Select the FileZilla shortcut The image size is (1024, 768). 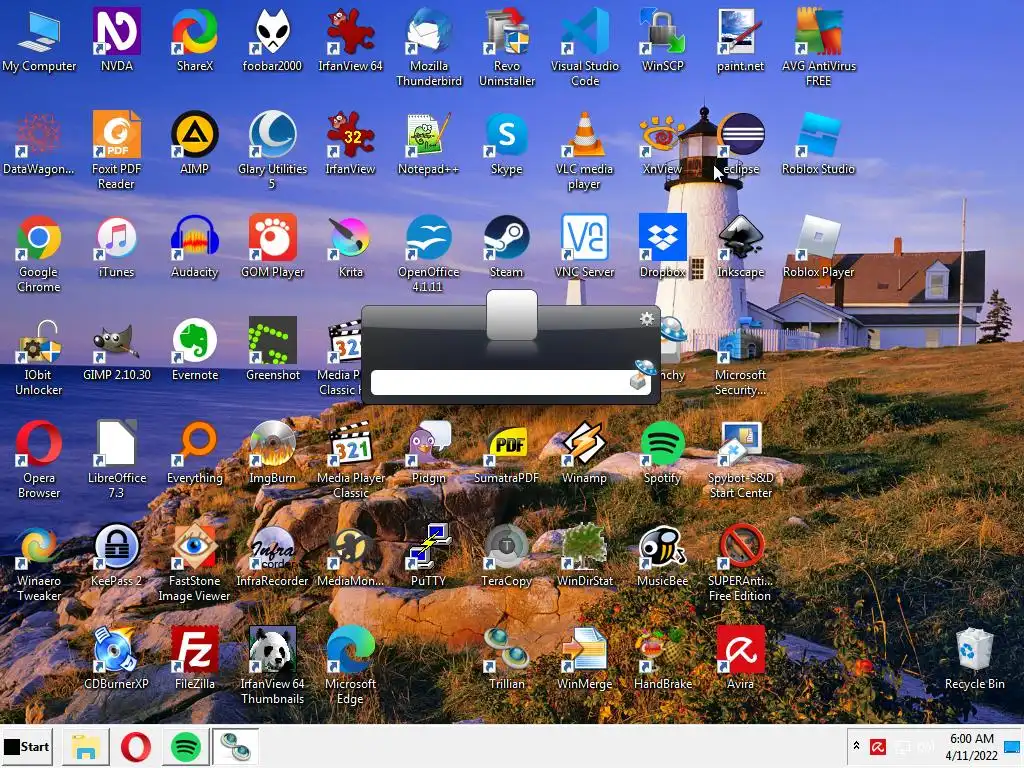click(x=195, y=658)
